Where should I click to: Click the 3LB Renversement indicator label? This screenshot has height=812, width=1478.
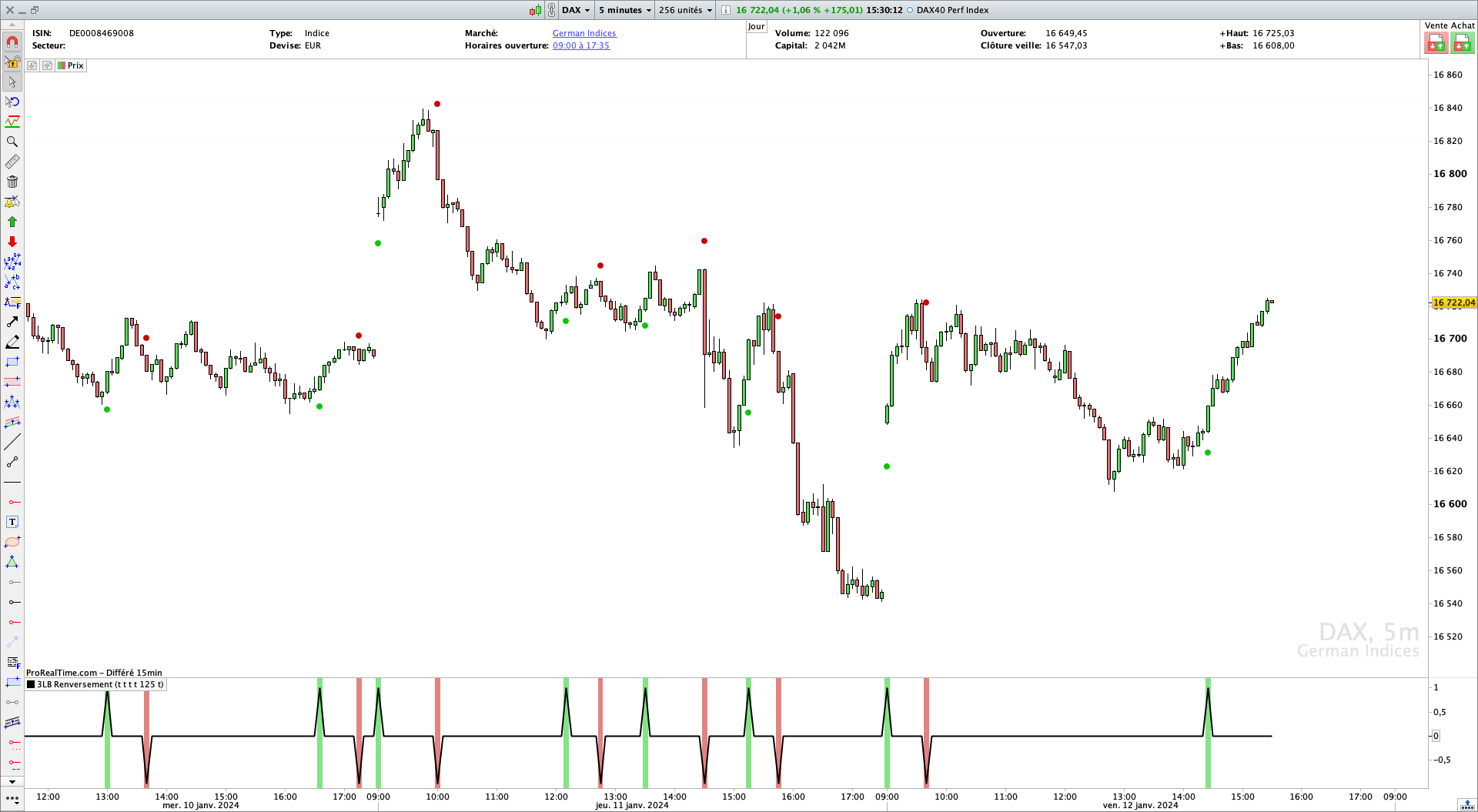[100, 684]
